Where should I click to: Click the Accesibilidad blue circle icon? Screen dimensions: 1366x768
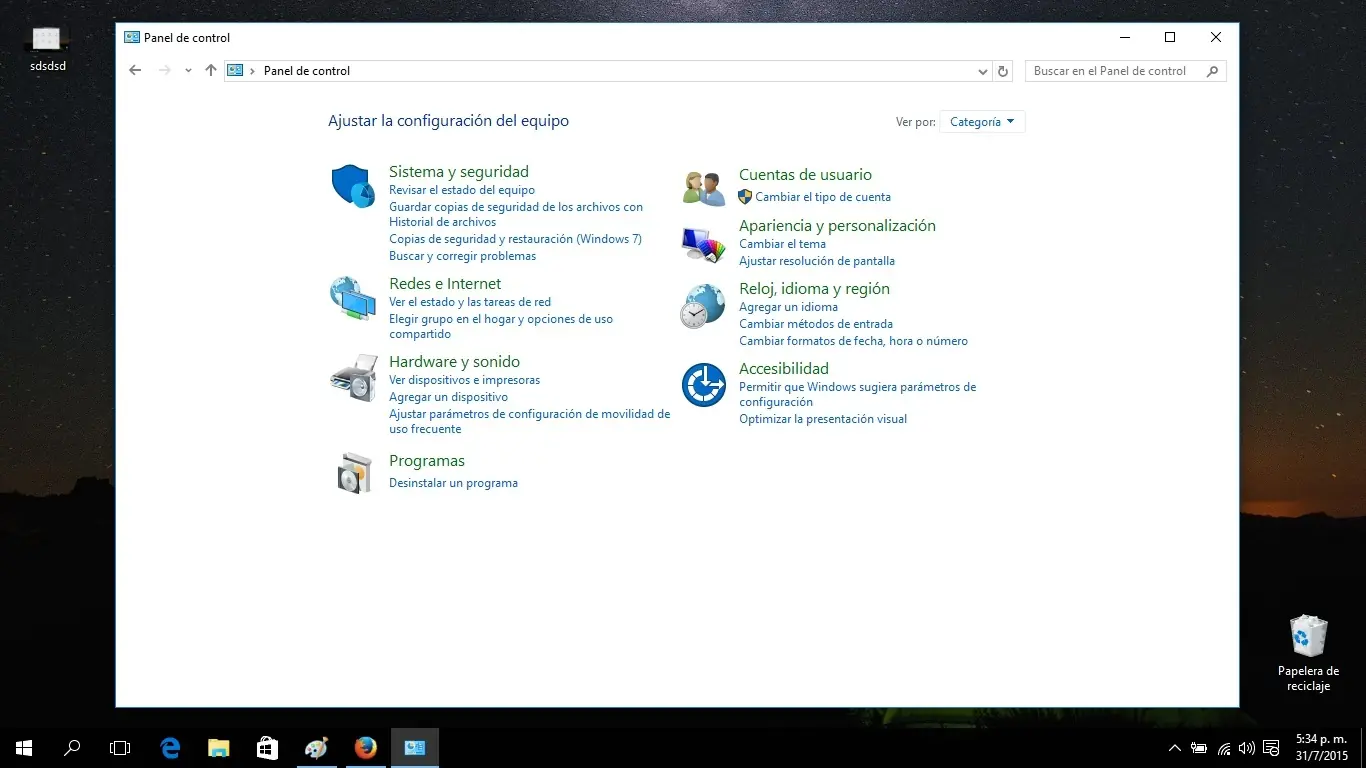(703, 385)
